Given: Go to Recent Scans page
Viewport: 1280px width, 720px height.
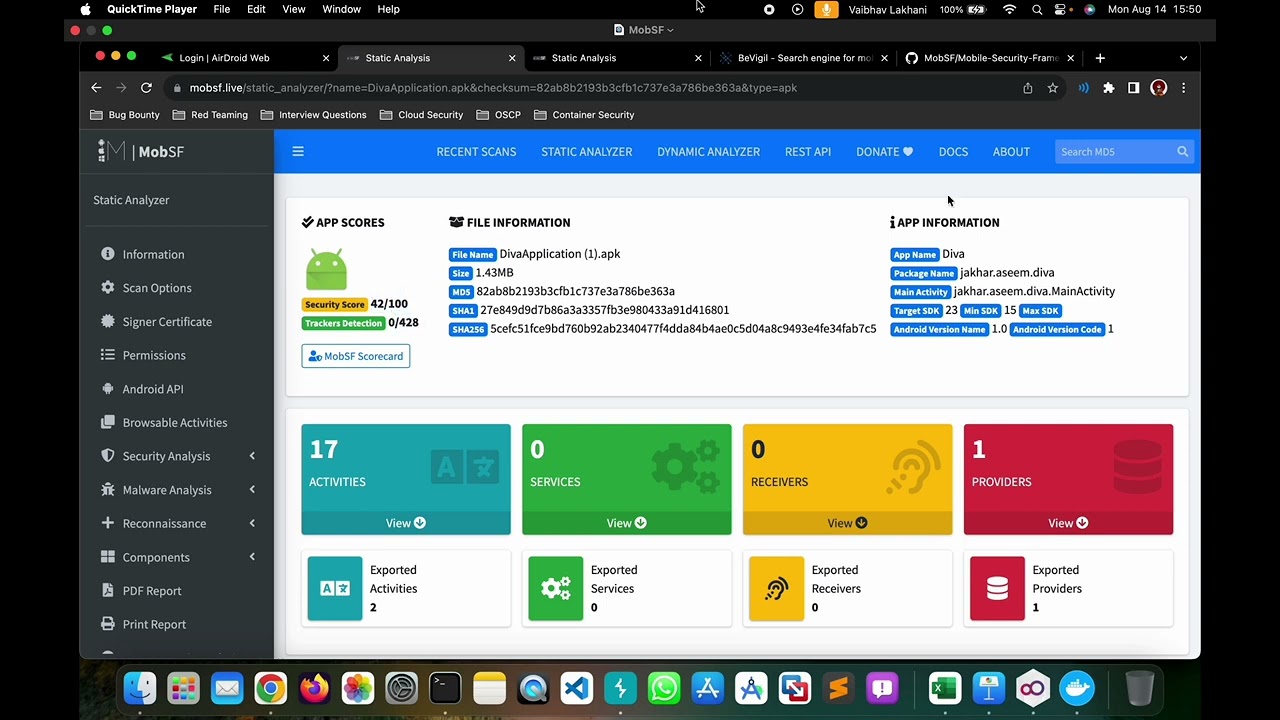Looking at the screenshot, I should click(476, 152).
